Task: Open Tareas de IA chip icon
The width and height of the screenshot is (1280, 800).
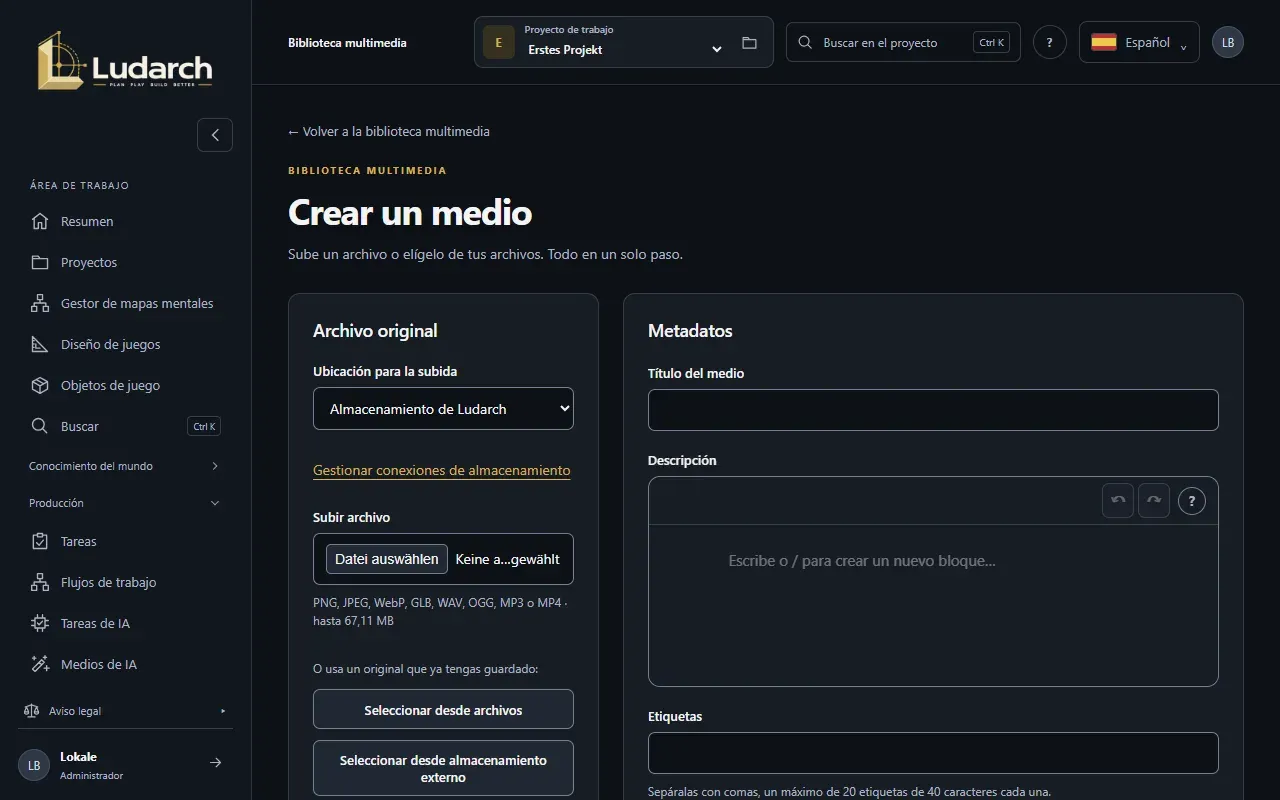Action: pos(40,623)
